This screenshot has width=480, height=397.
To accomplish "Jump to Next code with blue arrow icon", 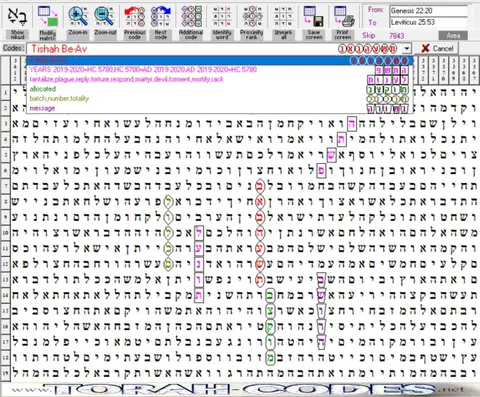I will (161, 22).
